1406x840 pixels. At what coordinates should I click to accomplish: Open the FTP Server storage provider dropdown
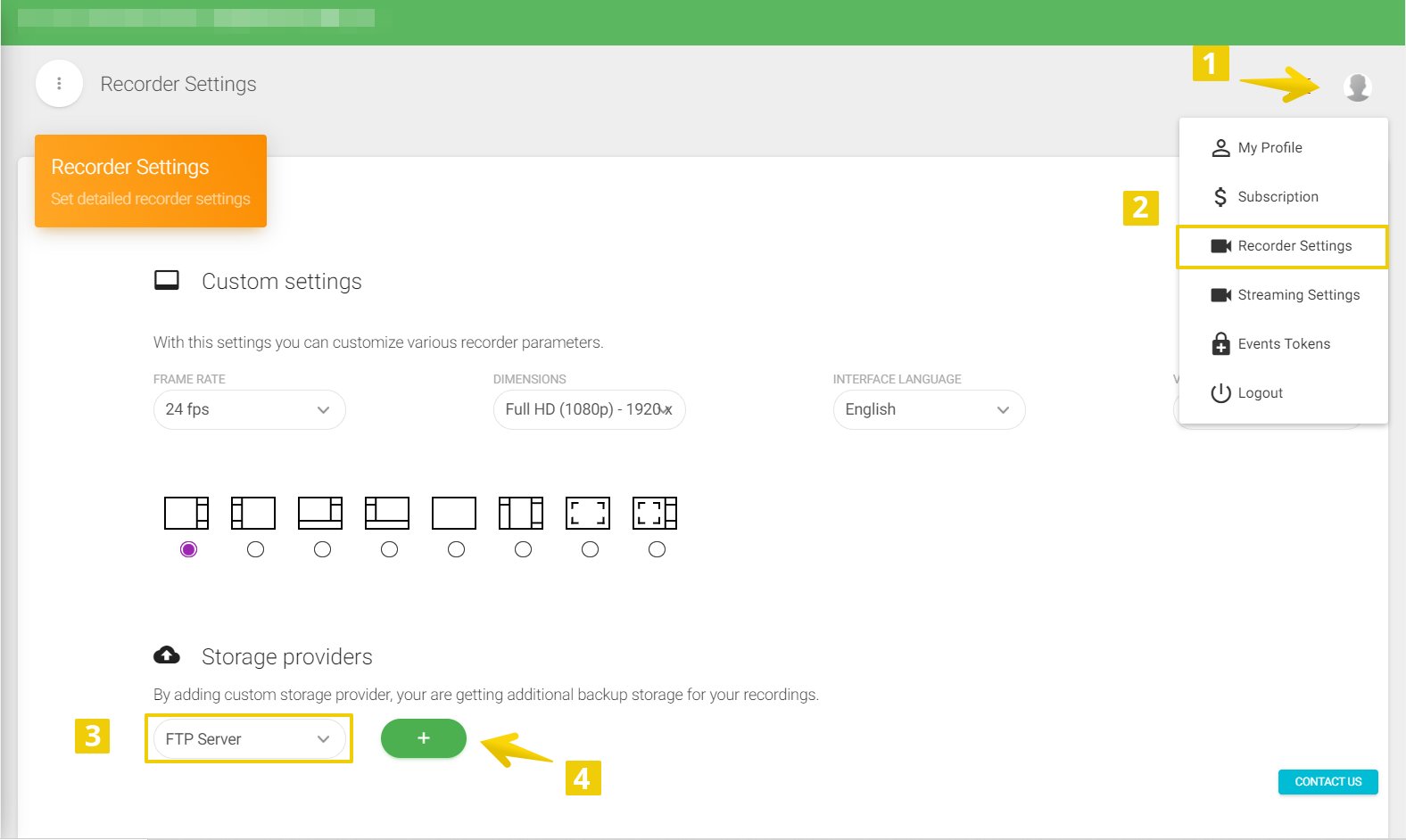(x=249, y=739)
